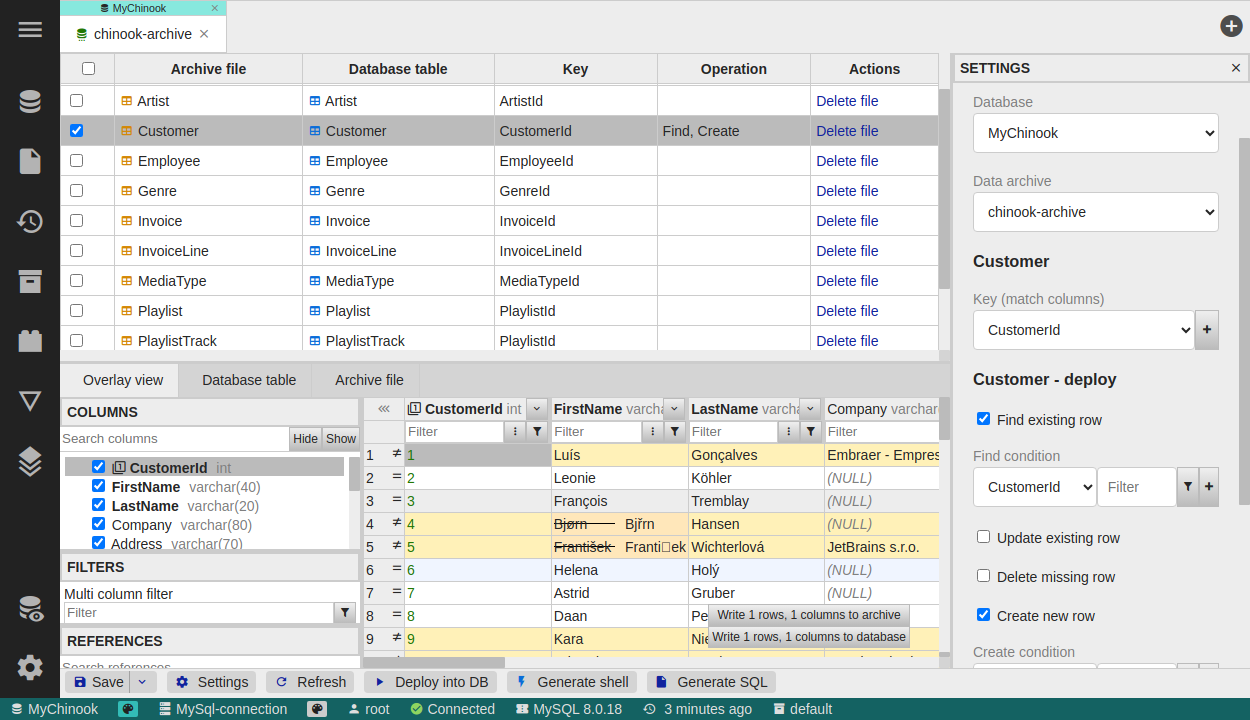Click the Refresh button
The width and height of the screenshot is (1250, 720).
[310, 682]
